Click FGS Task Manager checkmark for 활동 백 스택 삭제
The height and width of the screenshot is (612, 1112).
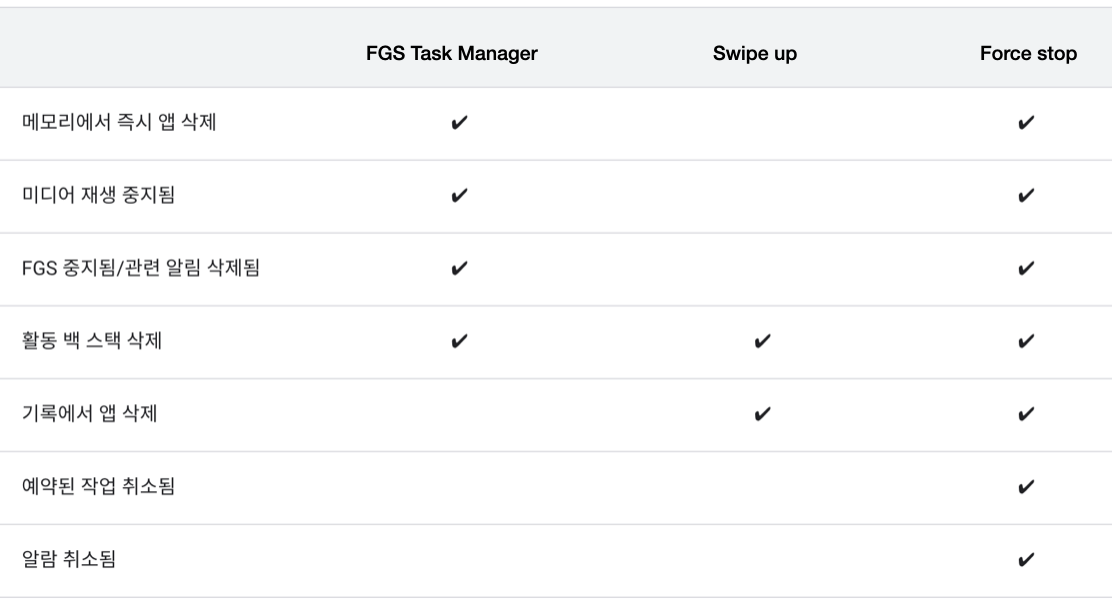pos(460,341)
